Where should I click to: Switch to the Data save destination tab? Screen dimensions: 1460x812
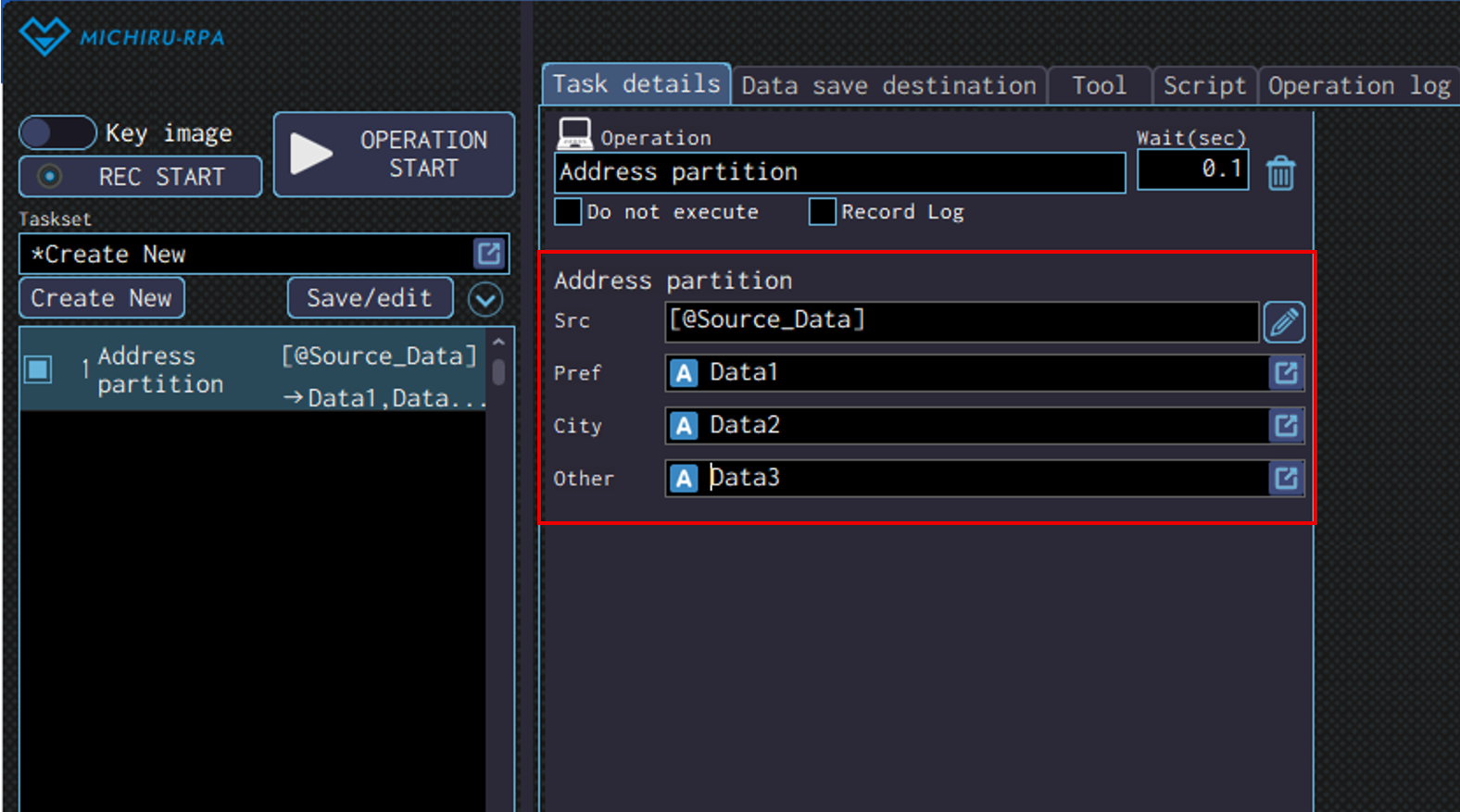pyautogui.click(x=888, y=86)
